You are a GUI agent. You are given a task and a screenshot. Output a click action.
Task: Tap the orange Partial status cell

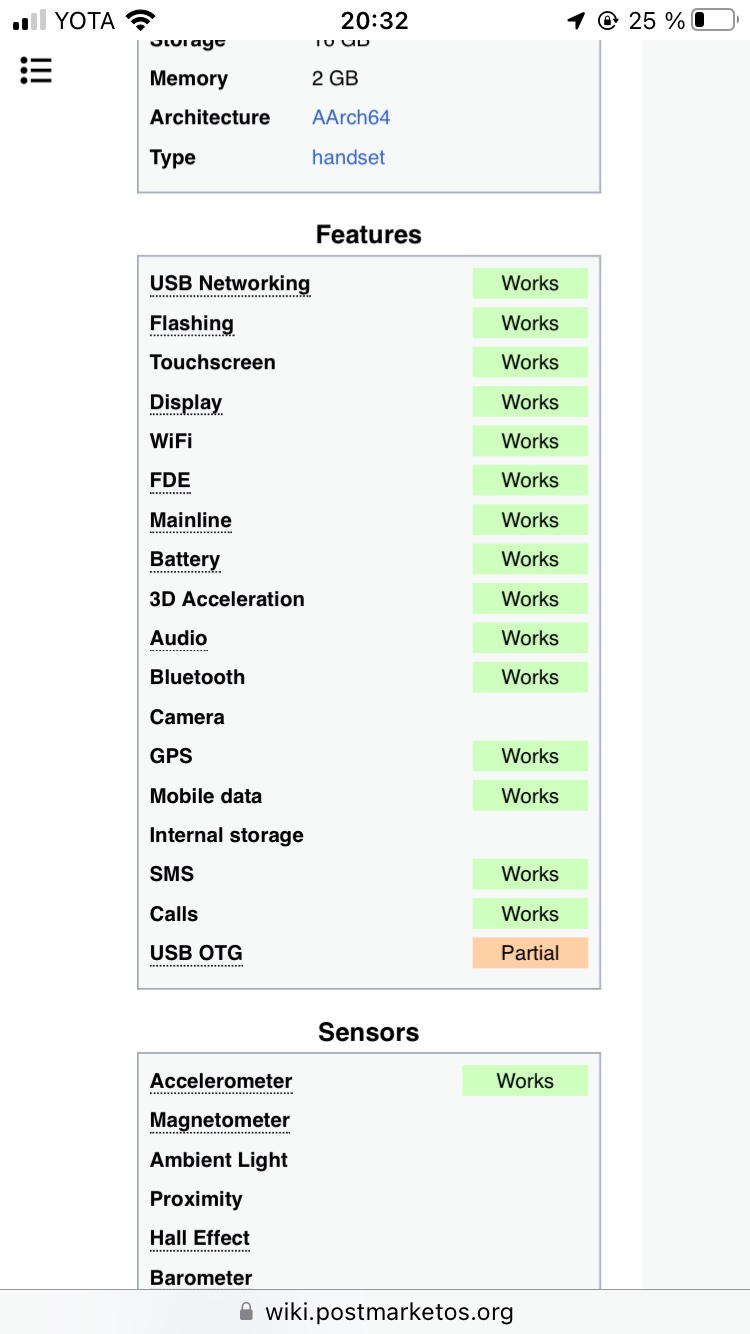(x=530, y=954)
